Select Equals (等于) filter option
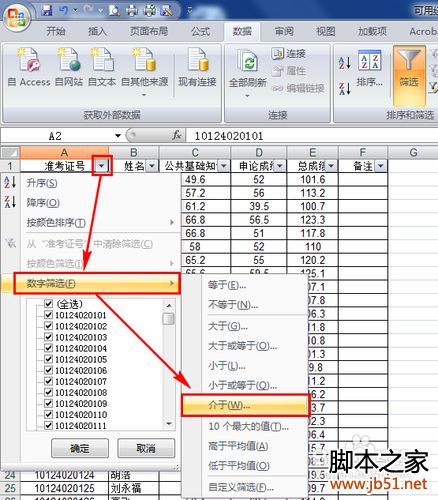 point(245,285)
